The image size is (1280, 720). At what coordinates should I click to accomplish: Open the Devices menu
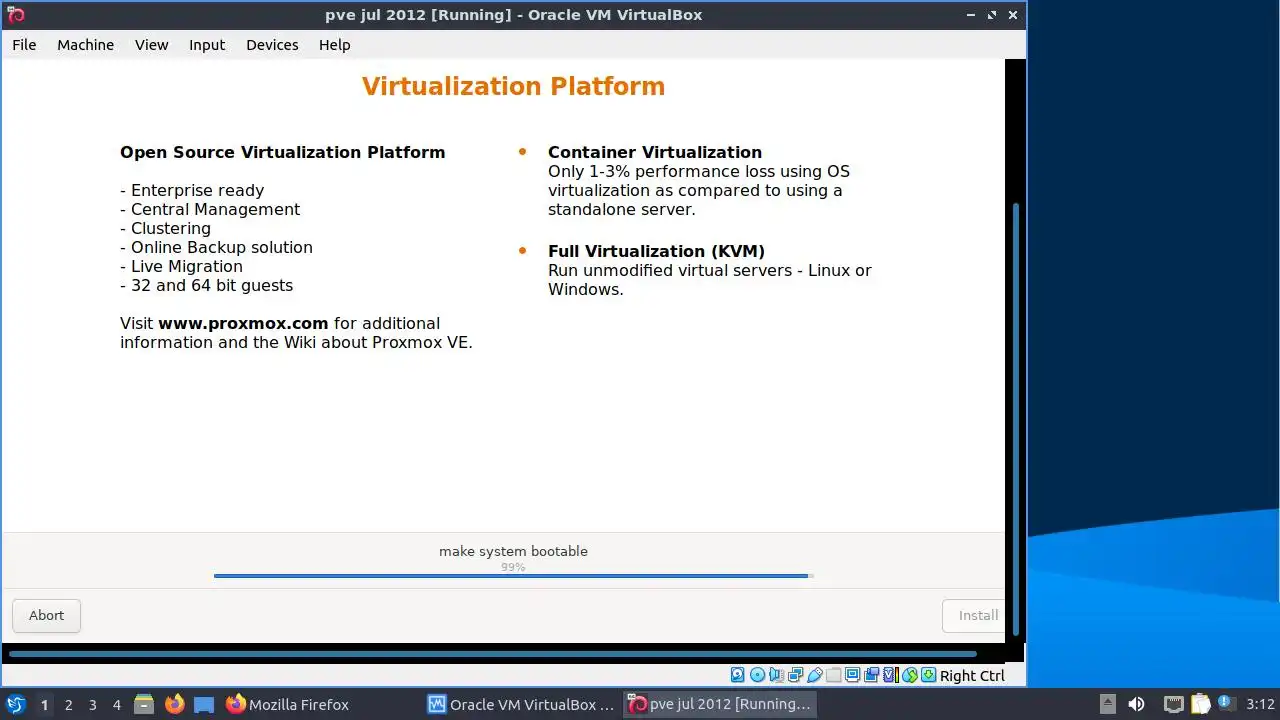click(272, 45)
